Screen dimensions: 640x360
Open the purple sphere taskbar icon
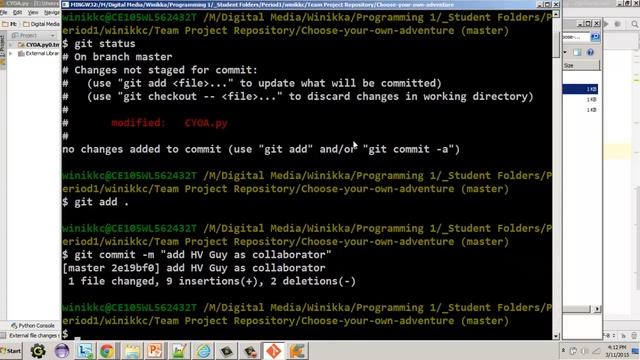pos(62,351)
